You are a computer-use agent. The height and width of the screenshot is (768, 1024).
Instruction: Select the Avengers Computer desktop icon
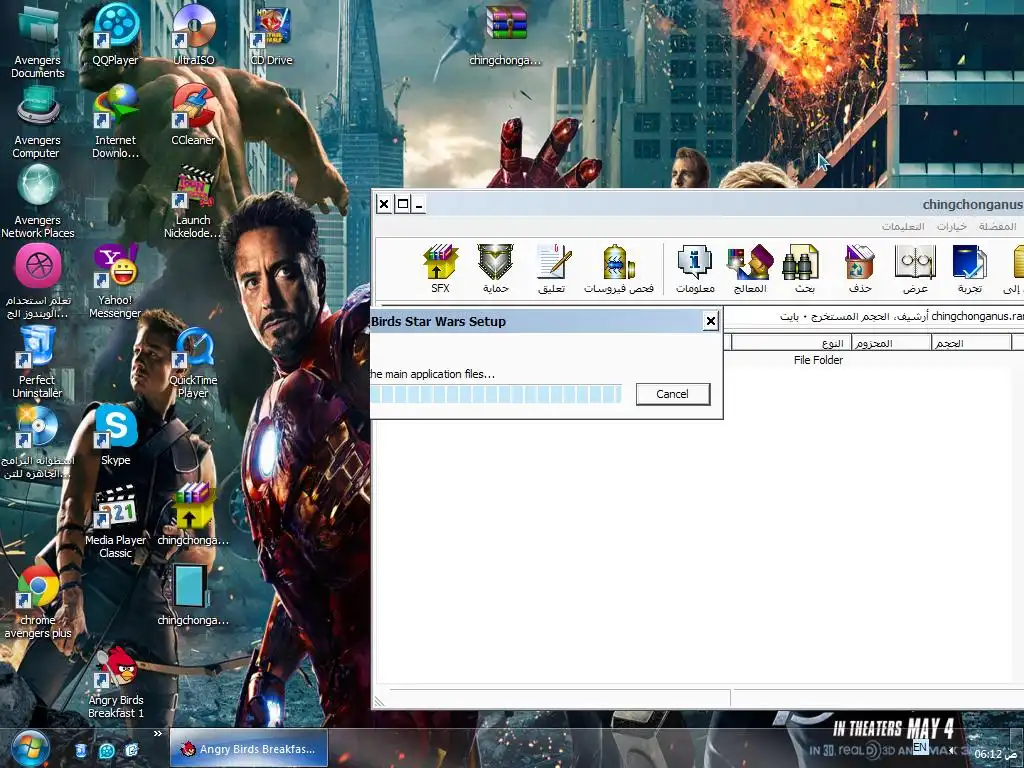click(x=37, y=121)
